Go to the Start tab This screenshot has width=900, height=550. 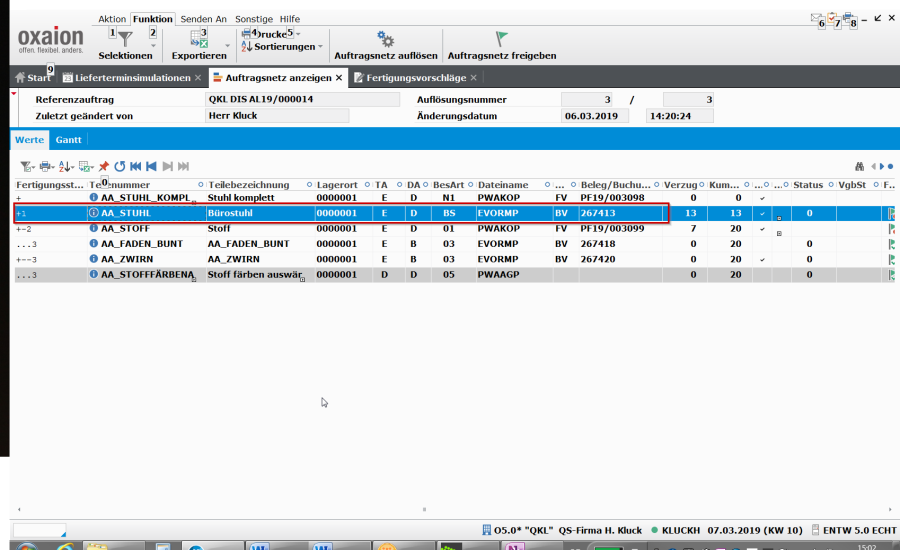pos(34,78)
